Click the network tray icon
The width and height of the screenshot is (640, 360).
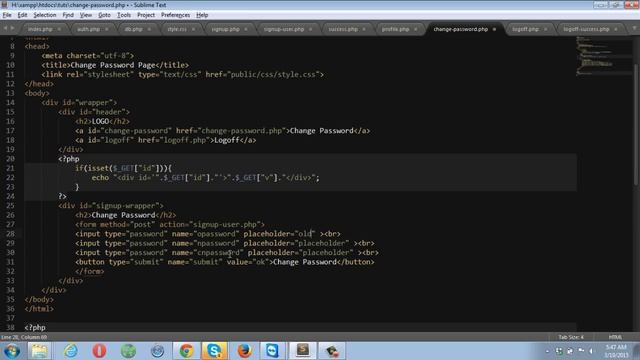tap(570, 351)
